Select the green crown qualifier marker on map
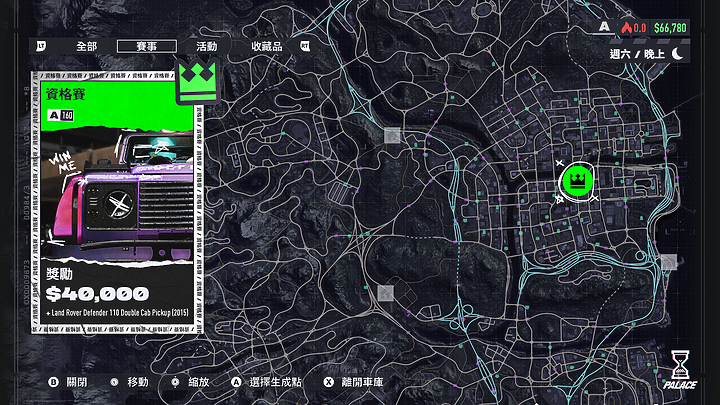The height and width of the screenshot is (405, 720). tap(577, 181)
